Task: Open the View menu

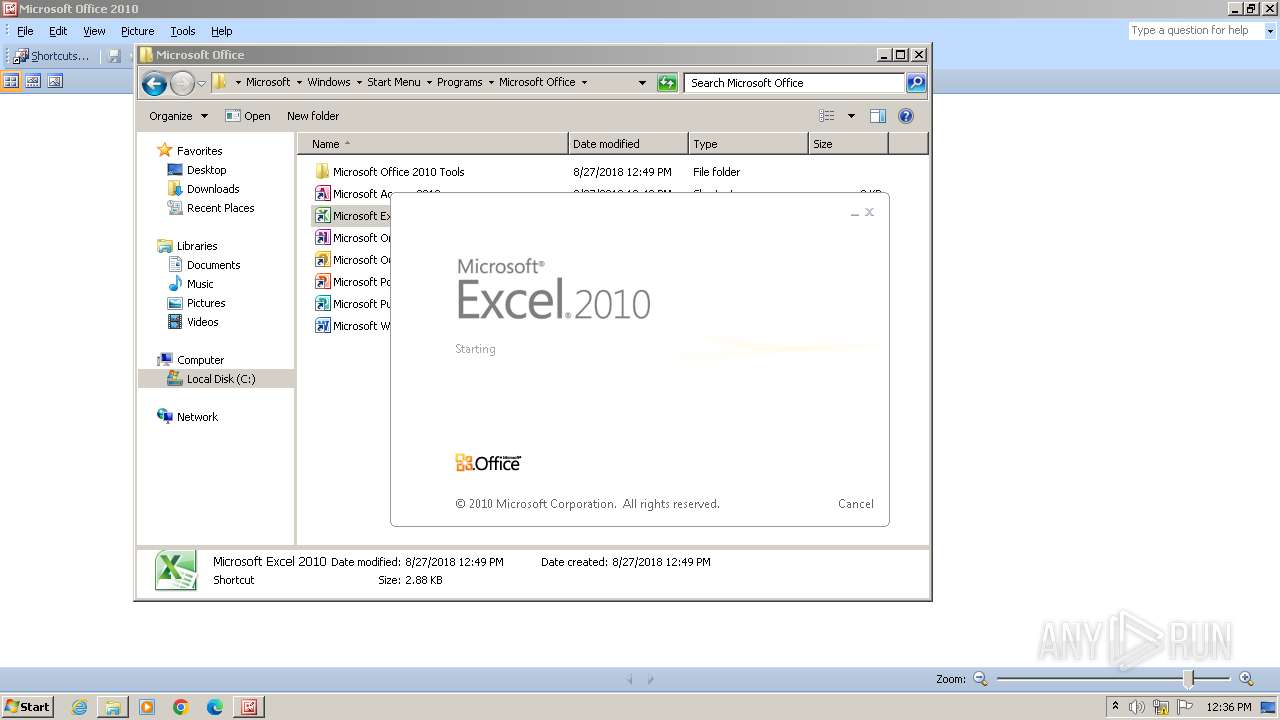Action: (94, 31)
